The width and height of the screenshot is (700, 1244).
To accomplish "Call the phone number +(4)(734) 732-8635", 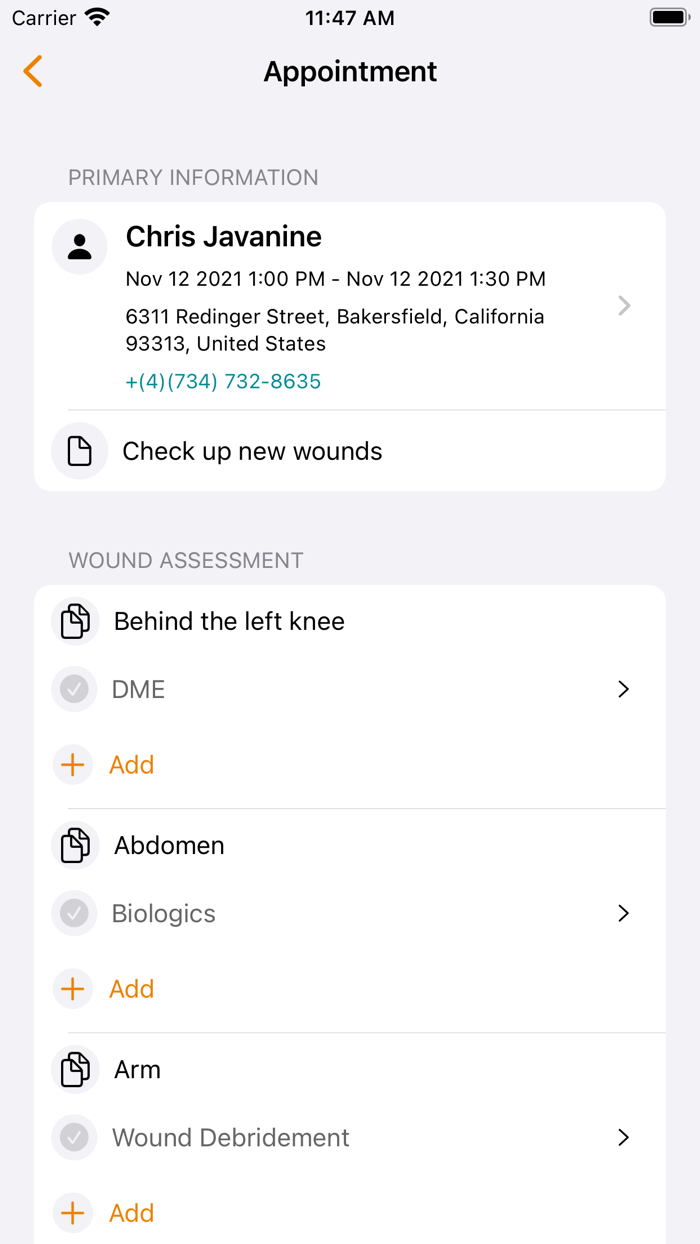I will pyautogui.click(x=223, y=381).
